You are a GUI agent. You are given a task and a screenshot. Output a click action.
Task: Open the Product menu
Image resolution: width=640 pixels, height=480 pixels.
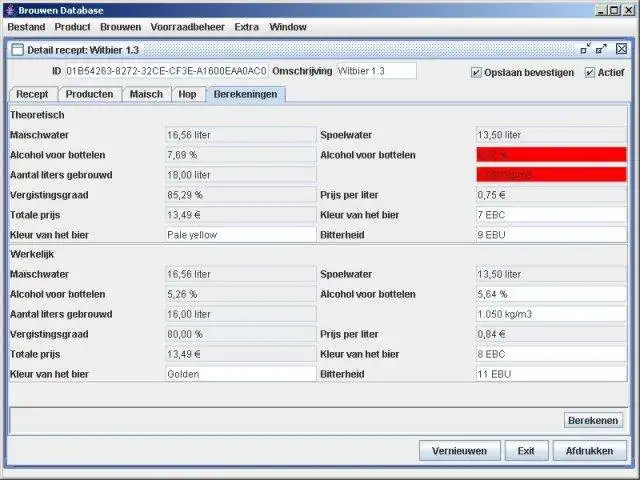click(72, 27)
